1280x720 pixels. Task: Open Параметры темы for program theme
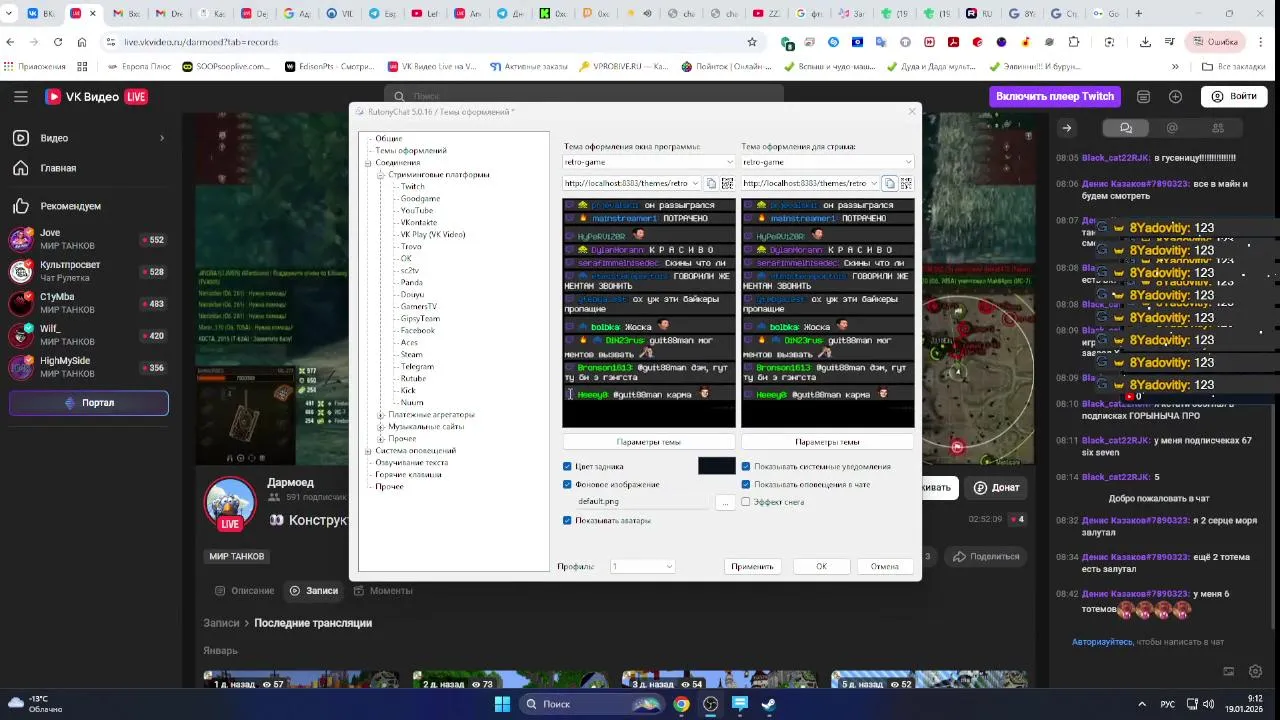[x=648, y=442]
